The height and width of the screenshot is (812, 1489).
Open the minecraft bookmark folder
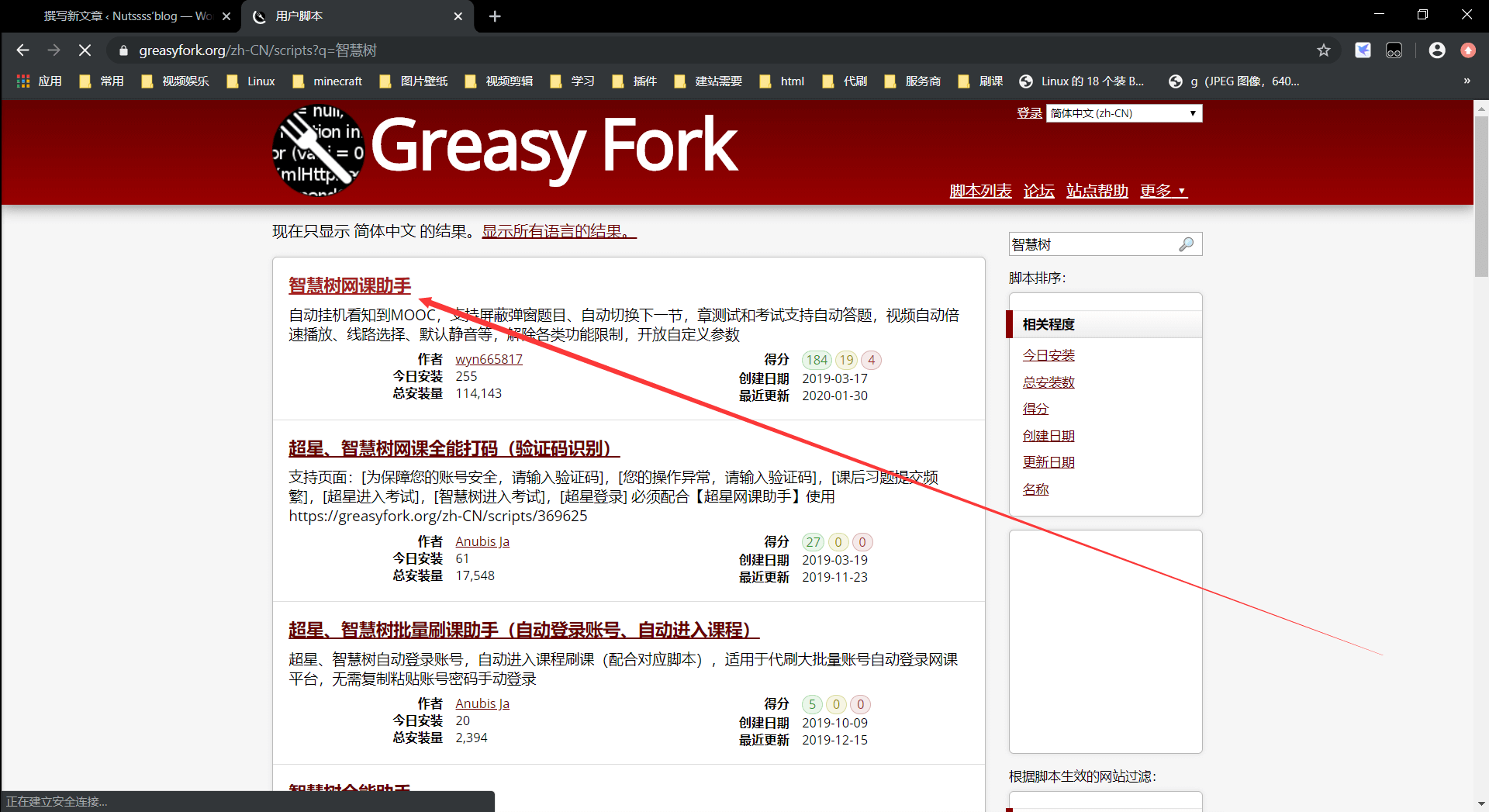pyautogui.click(x=327, y=81)
